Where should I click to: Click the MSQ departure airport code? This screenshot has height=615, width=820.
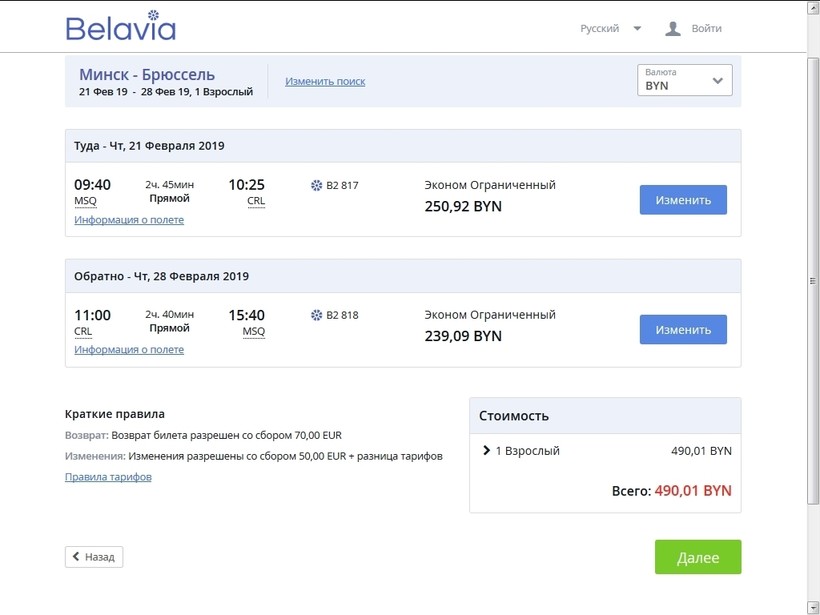coord(86,202)
